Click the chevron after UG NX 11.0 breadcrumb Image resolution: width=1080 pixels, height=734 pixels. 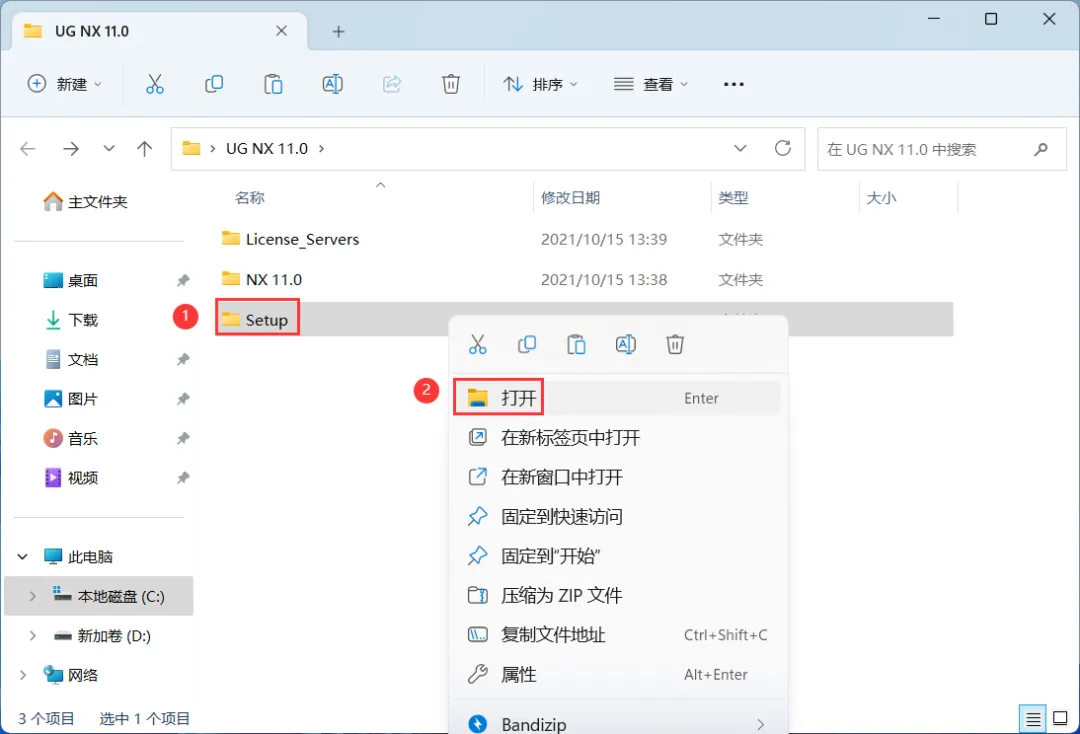[x=322, y=149]
